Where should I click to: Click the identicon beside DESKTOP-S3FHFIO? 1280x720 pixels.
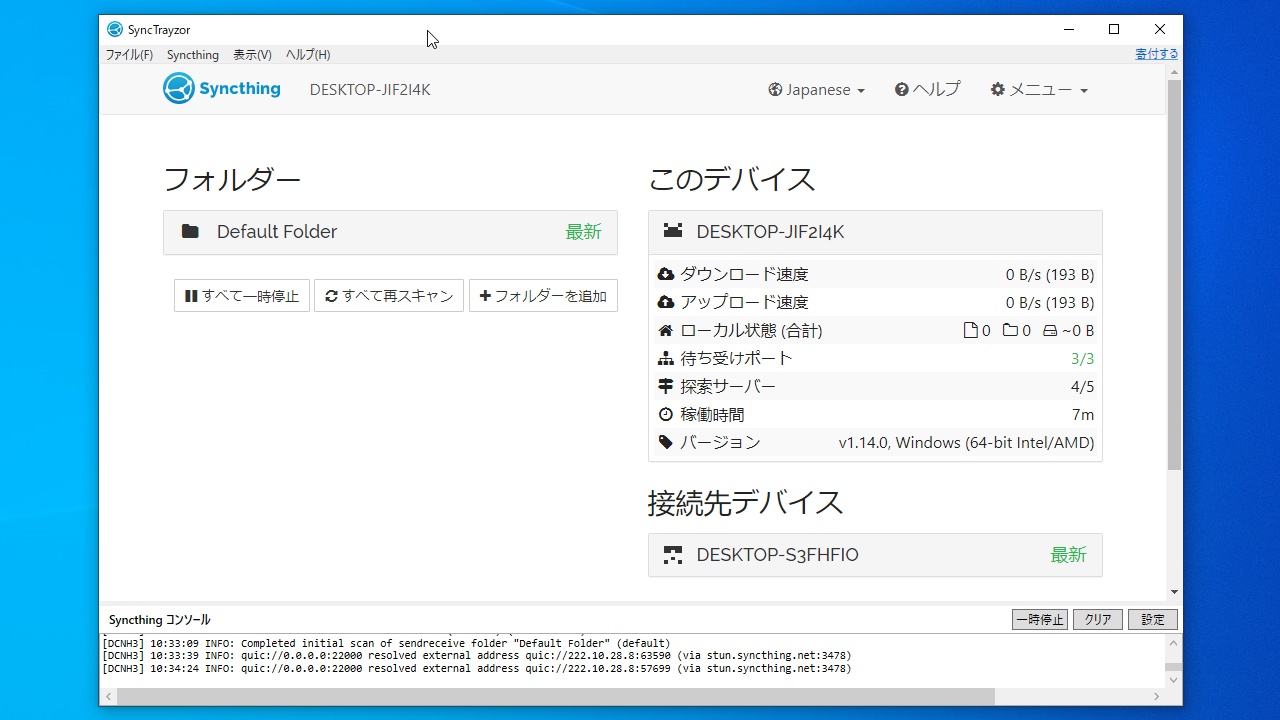[x=673, y=555]
